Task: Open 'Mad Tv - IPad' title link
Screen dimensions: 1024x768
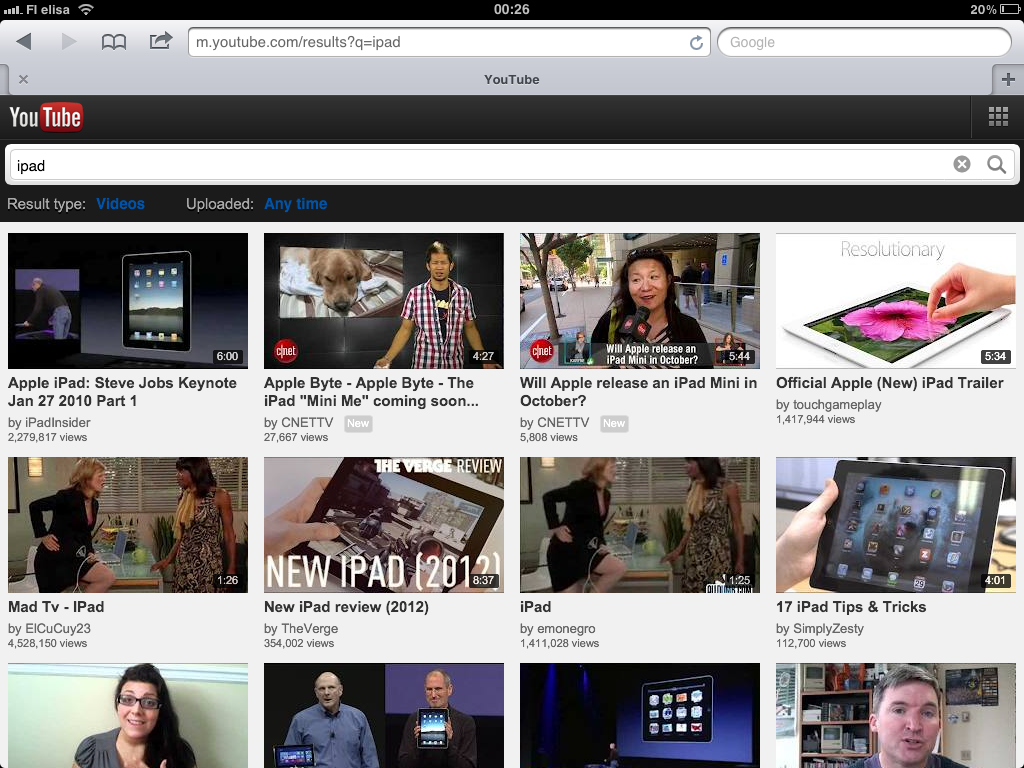Action: coord(56,607)
